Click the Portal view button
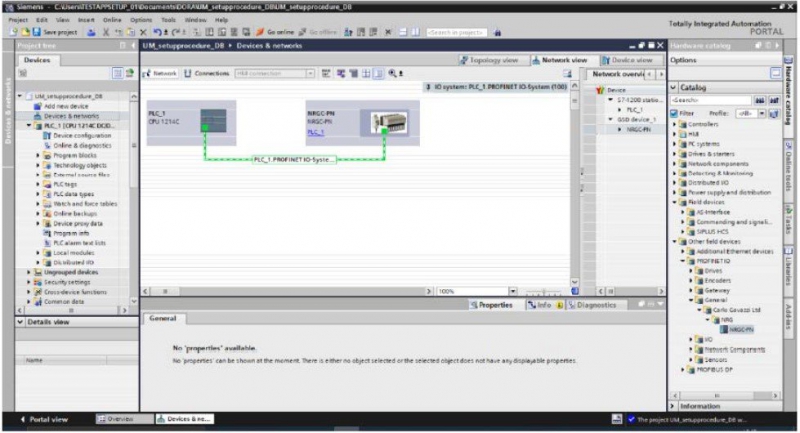800x433 pixels. point(44,420)
